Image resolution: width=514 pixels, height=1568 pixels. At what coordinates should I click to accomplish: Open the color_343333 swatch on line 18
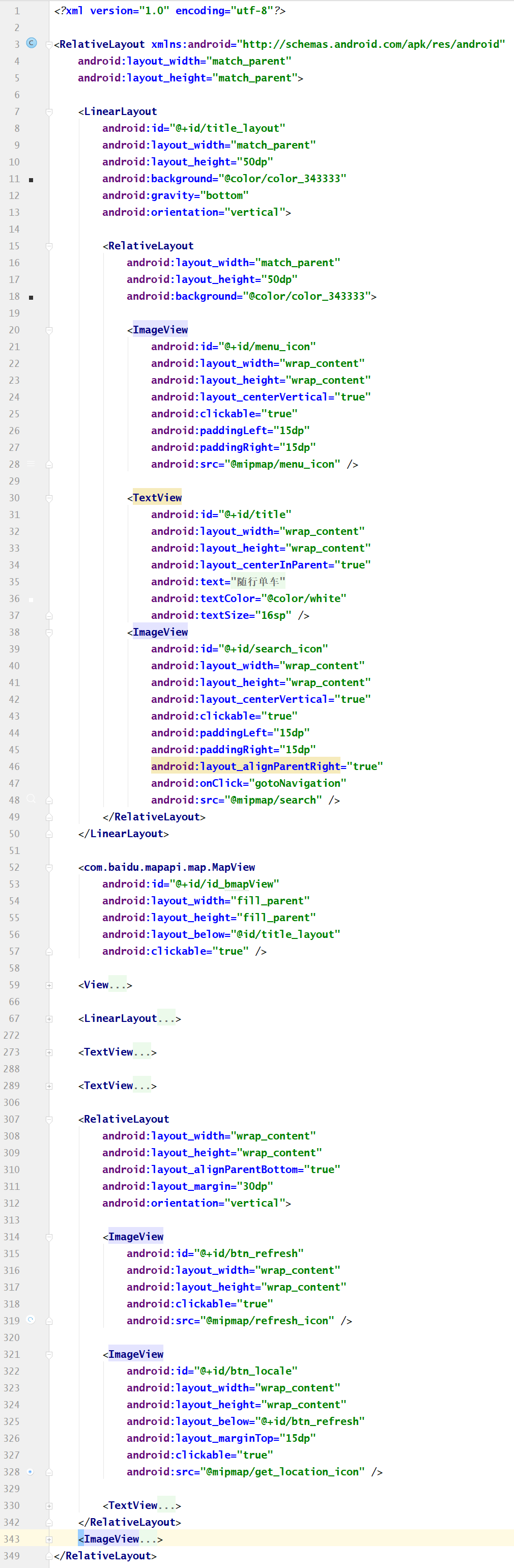31,297
